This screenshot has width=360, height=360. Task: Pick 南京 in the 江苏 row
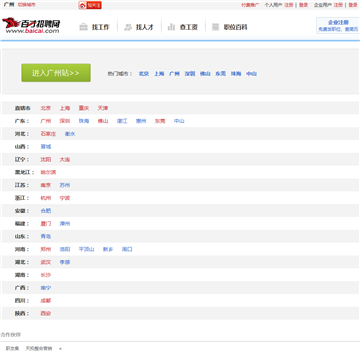coord(46,185)
